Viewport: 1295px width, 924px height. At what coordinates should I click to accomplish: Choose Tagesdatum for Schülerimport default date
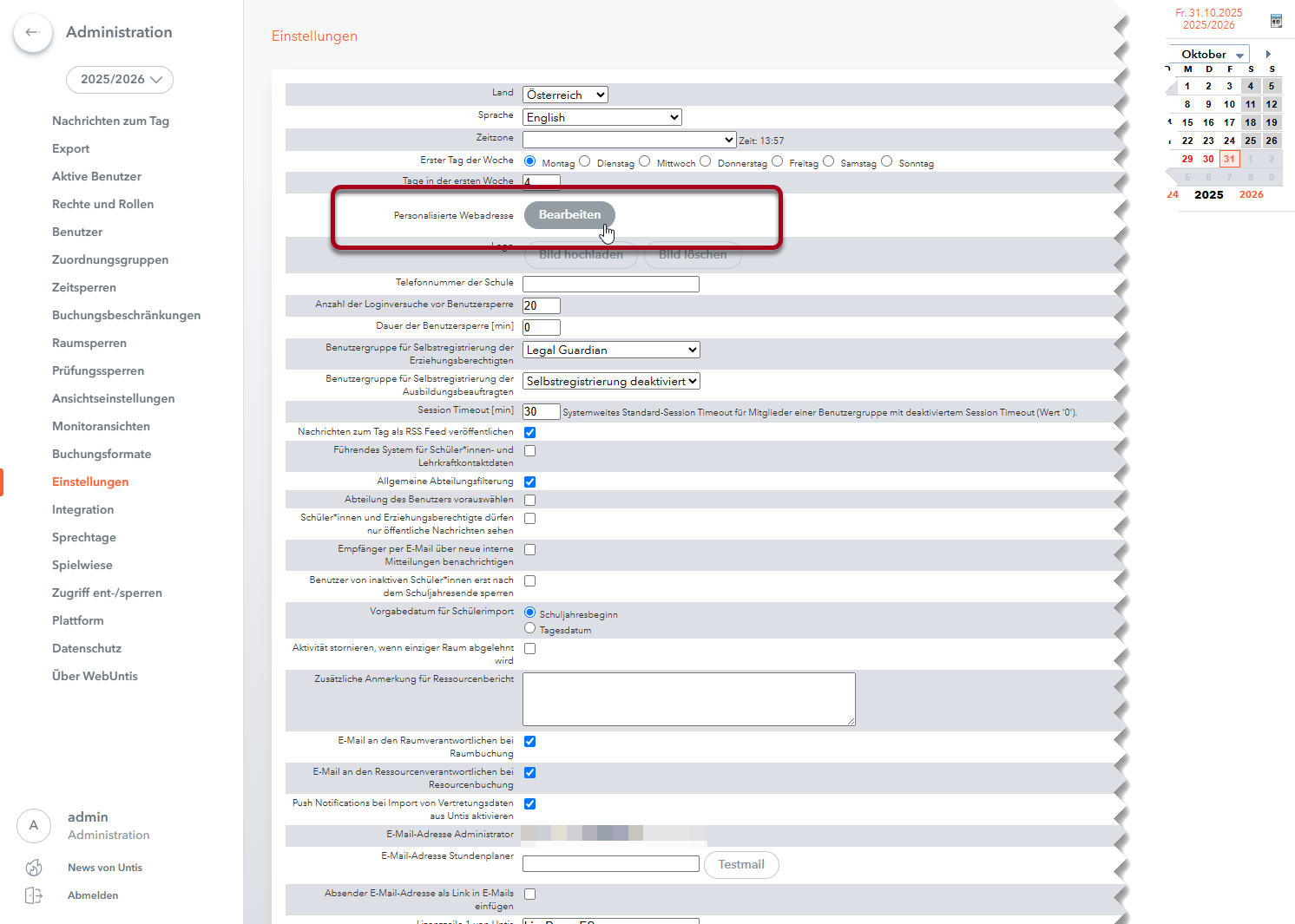(529, 628)
